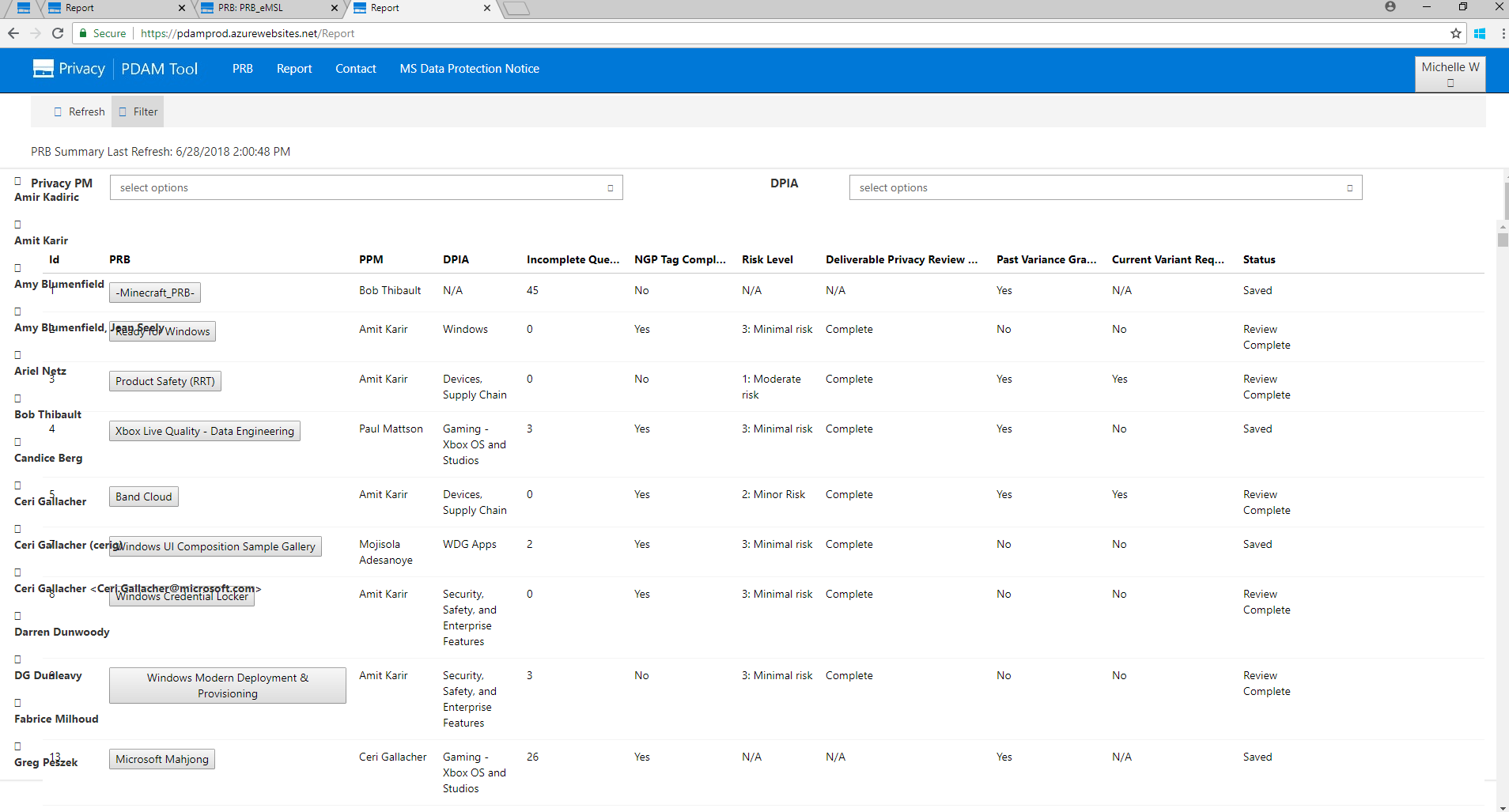Click the bookmark star in address bar
Image resolution: width=1509 pixels, height=812 pixels.
pyautogui.click(x=1455, y=33)
